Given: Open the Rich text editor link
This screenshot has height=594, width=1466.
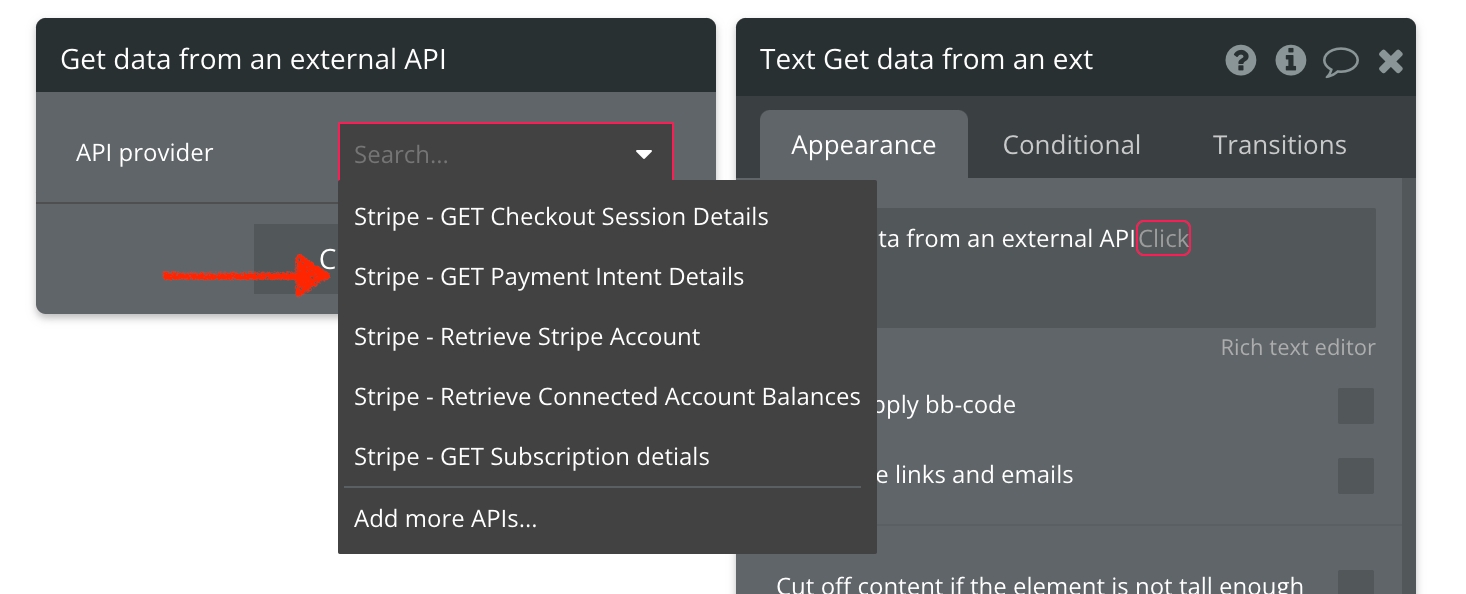Looking at the screenshot, I should point(1297,348).
